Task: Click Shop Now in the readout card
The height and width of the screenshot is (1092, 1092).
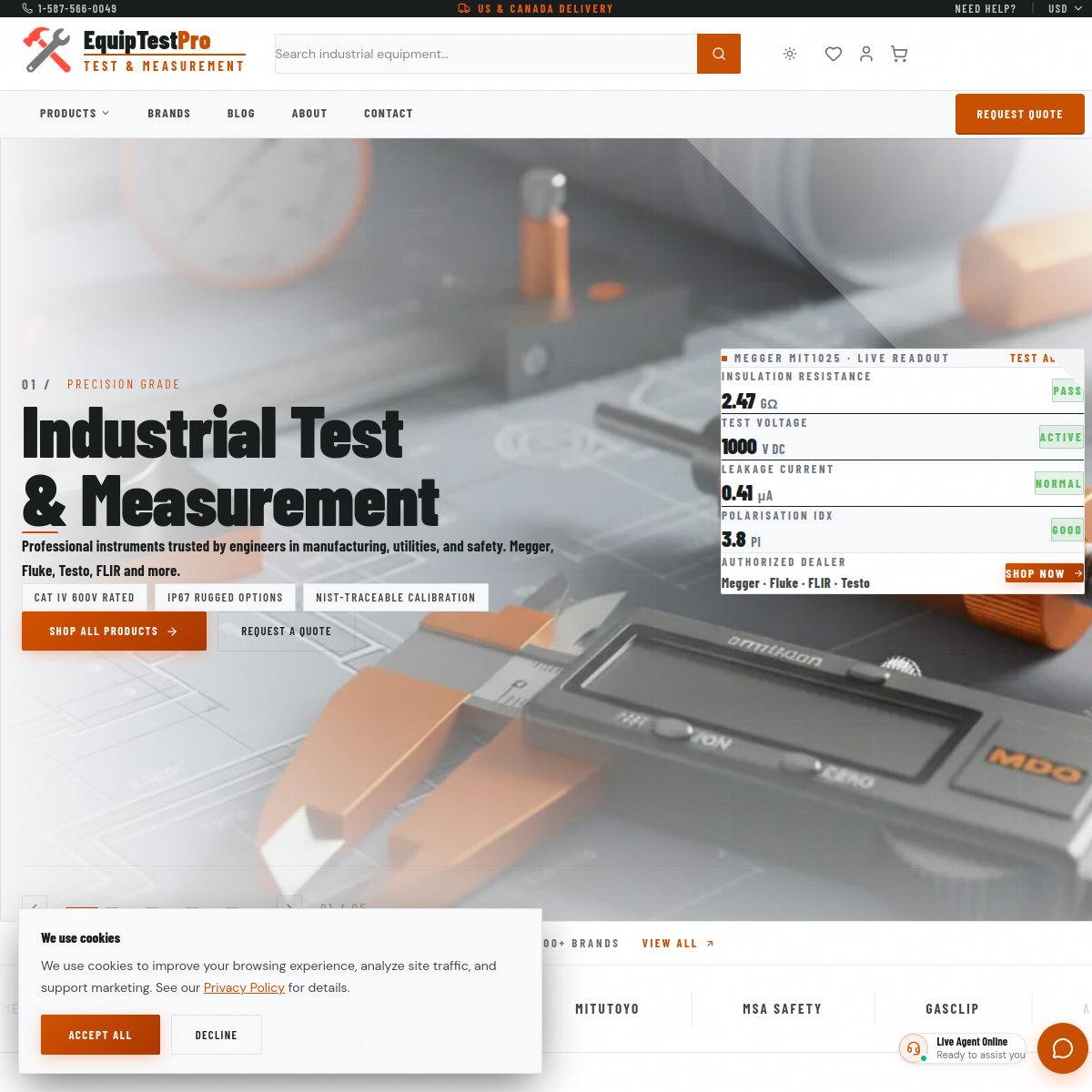Action: coord(1044,573)
